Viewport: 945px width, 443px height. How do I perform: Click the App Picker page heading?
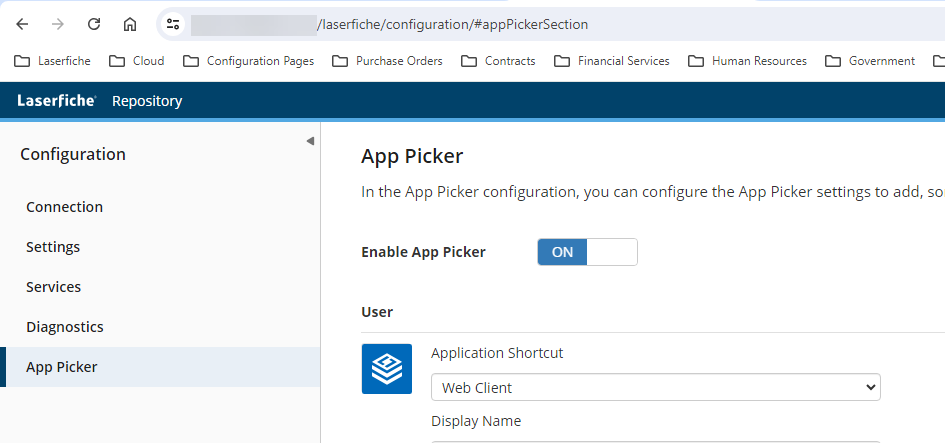coord(412,156)
